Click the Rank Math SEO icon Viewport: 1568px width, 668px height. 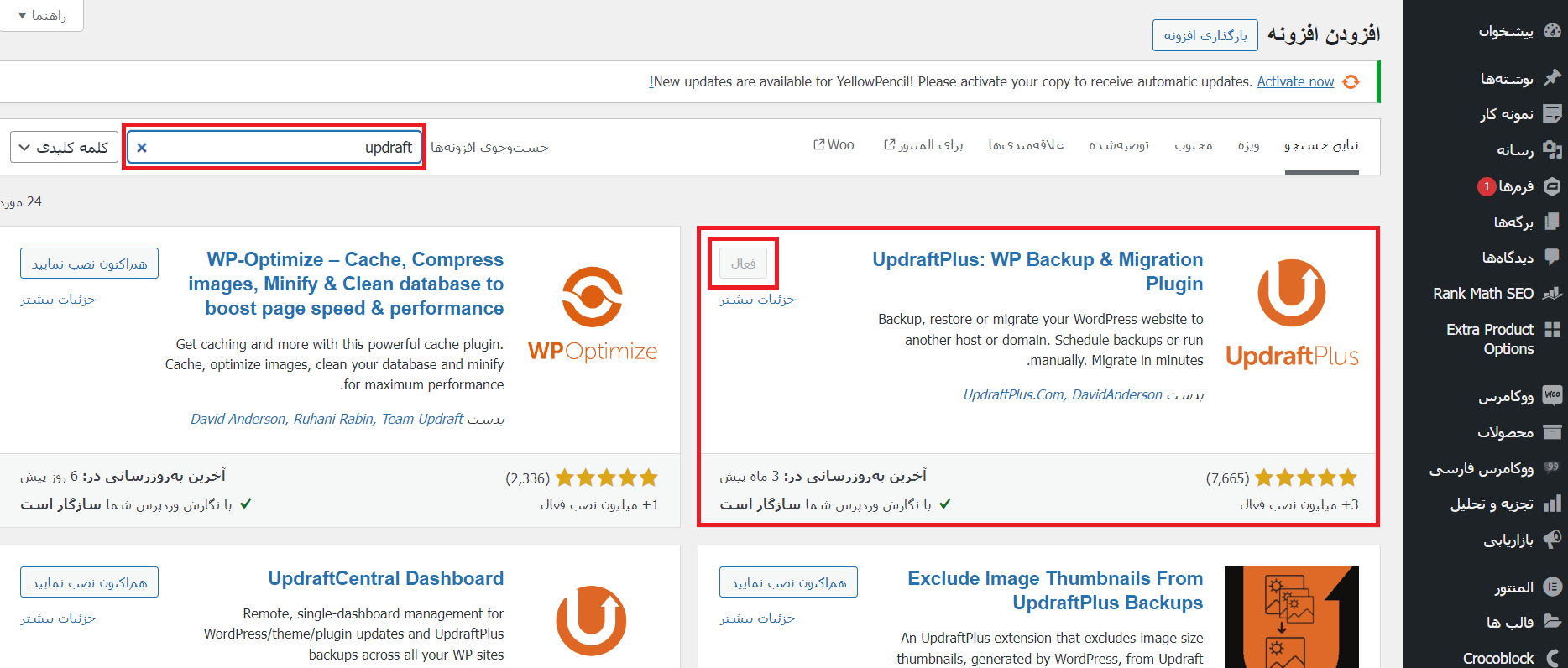(x=1552, y=293)
